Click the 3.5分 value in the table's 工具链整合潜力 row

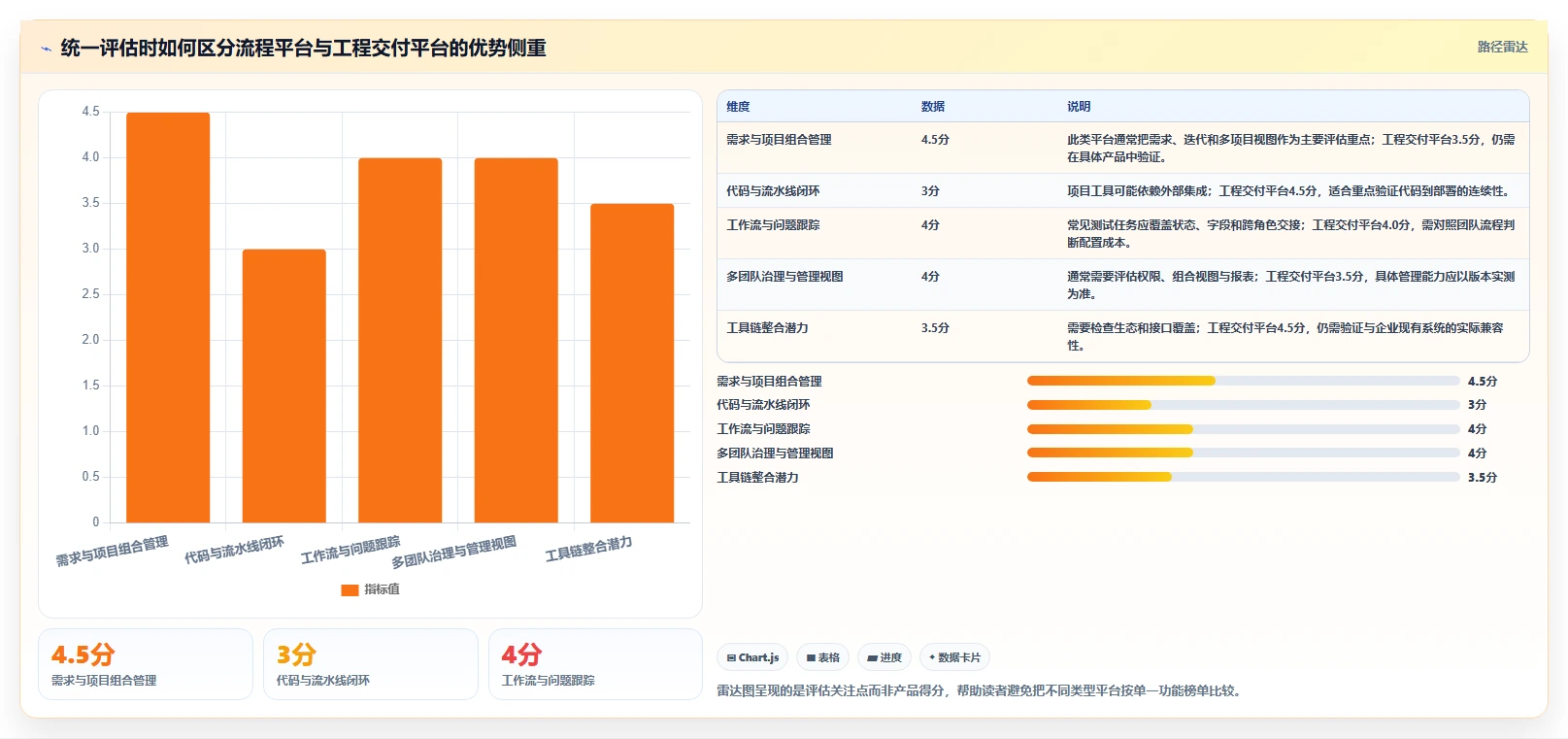(x=935, y=328)
